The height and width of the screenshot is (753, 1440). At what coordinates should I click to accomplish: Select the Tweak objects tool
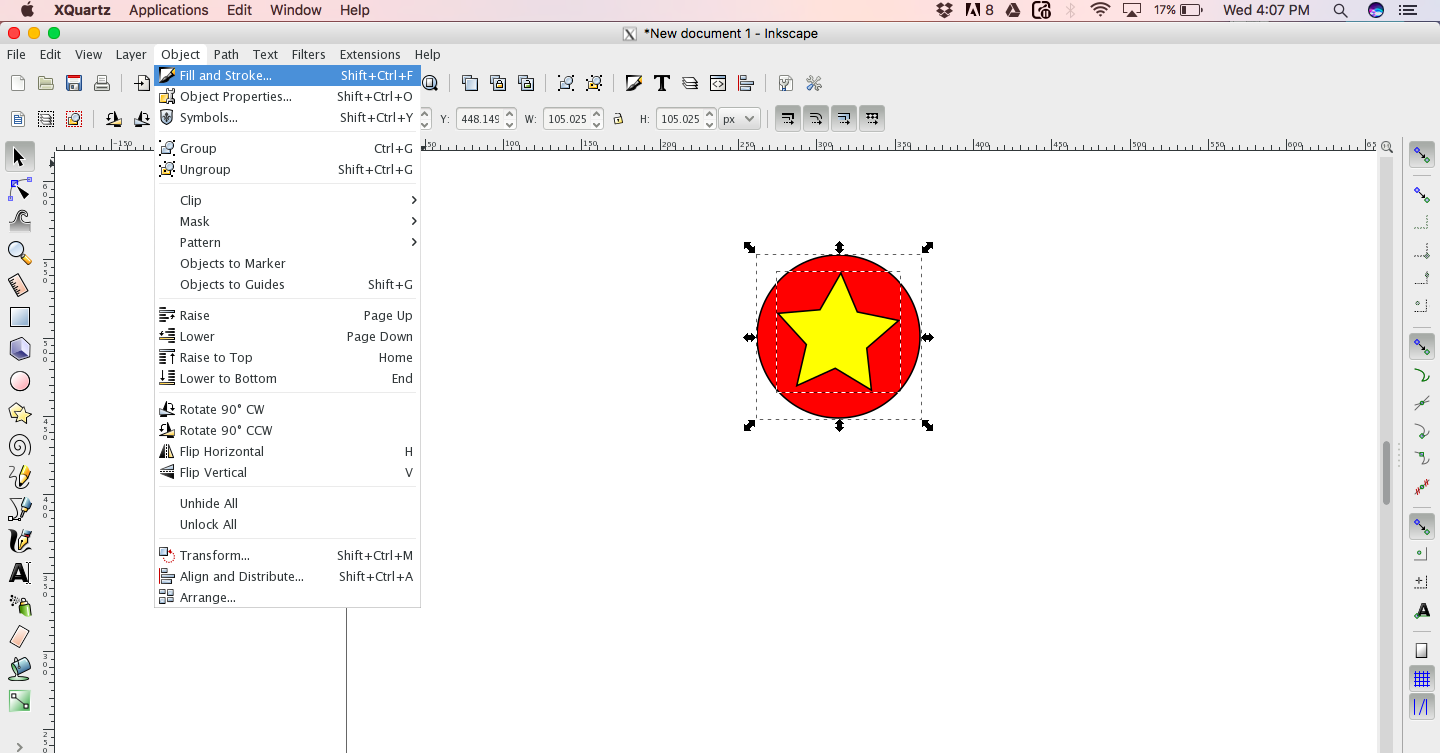coord(19,221)
